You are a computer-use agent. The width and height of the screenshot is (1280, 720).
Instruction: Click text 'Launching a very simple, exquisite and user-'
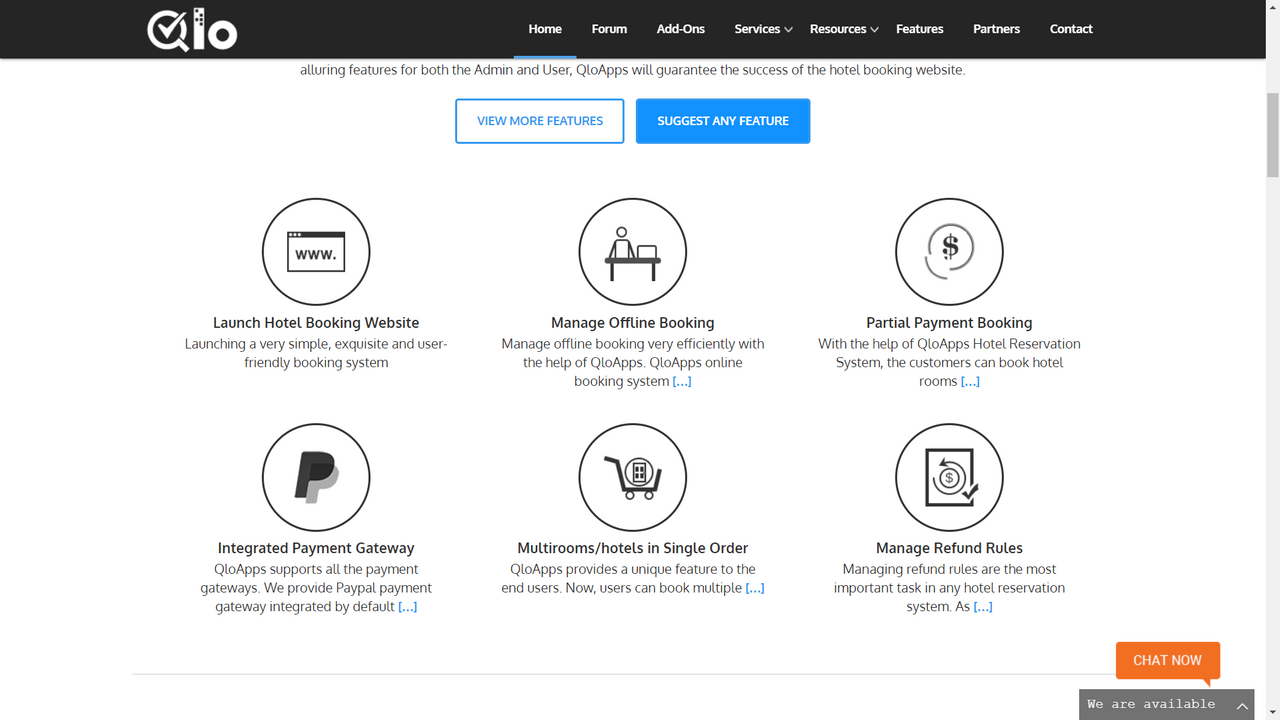316,344
